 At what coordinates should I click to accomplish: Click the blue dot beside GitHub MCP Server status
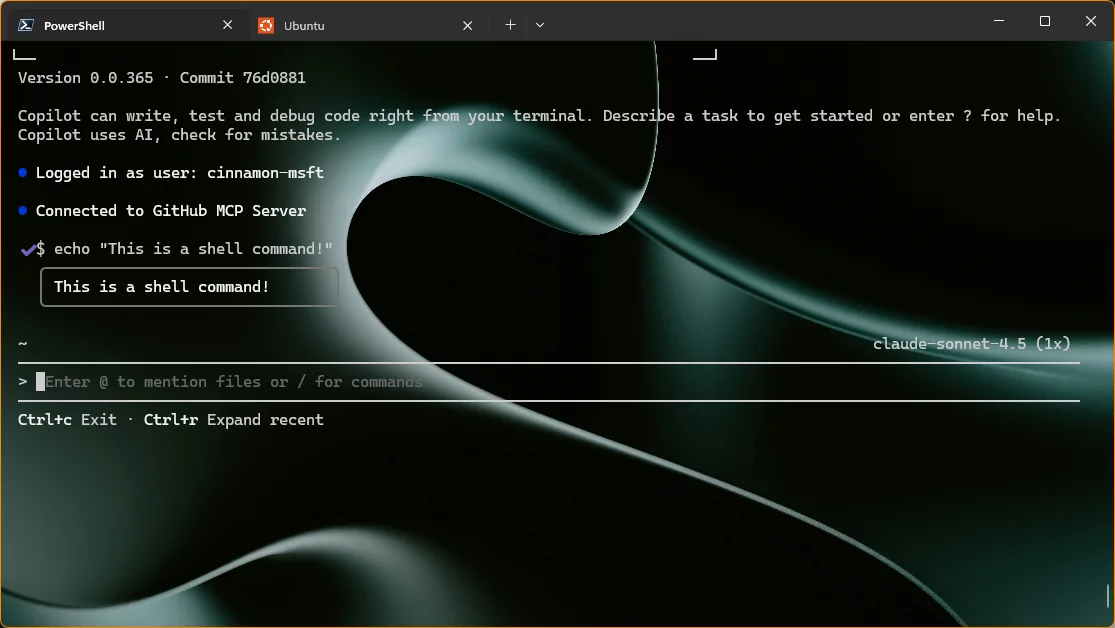[22, 210]
